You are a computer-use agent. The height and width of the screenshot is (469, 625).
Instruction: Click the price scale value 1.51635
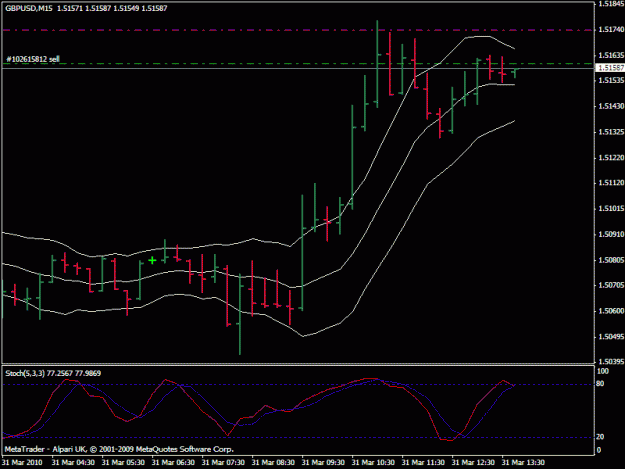coord(611,55)
